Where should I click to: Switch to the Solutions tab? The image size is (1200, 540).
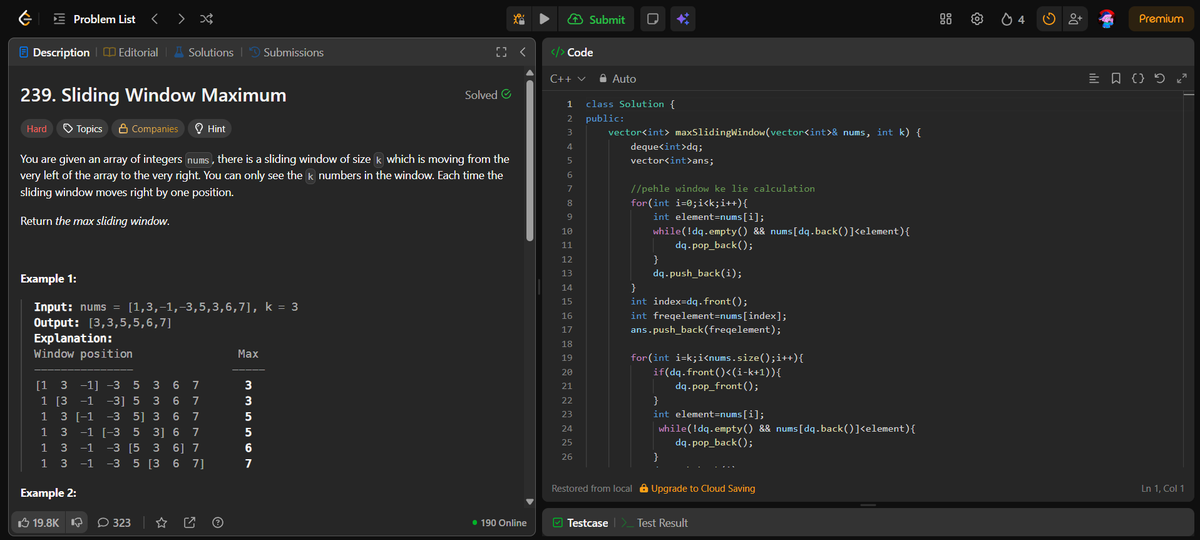tap(203, 52)
